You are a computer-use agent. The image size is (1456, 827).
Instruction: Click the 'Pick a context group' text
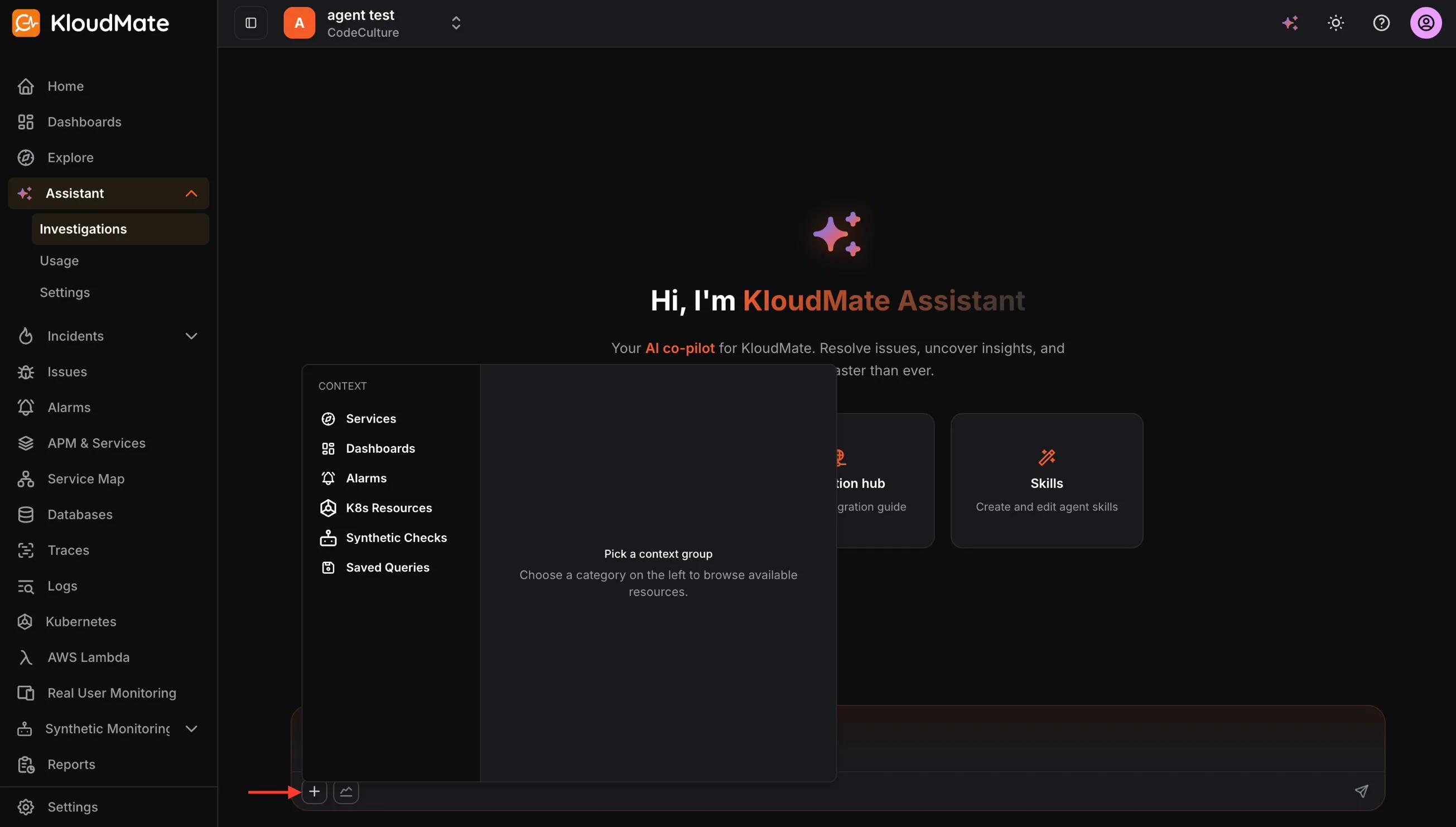tap(658, 554)
